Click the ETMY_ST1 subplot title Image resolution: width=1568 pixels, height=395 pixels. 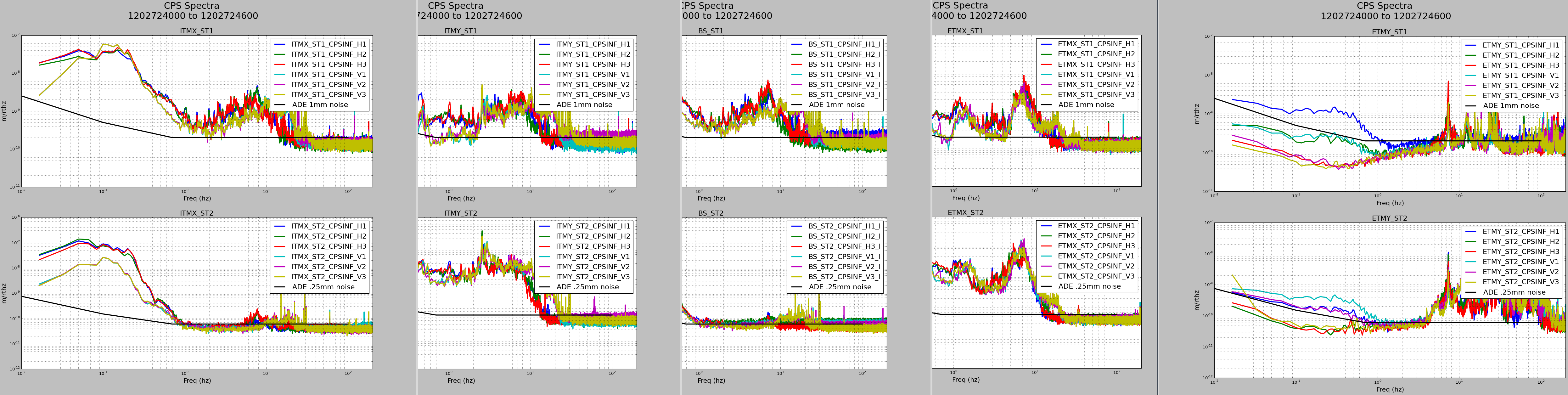coord(1389,32)
